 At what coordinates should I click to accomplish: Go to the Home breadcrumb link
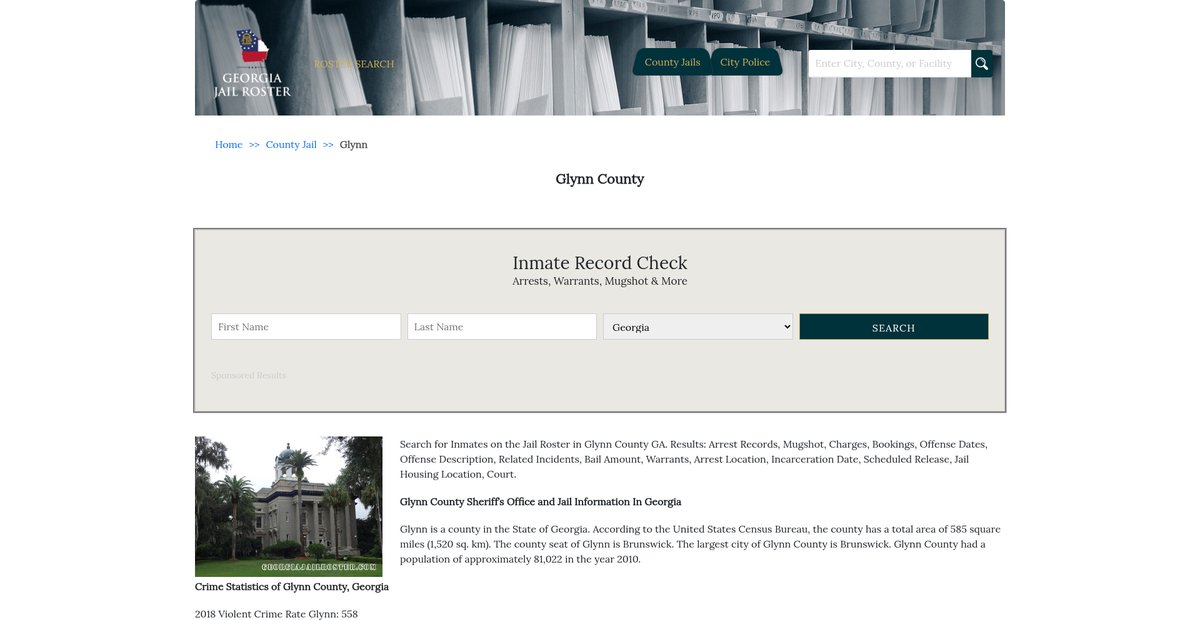tap(229, 145)
